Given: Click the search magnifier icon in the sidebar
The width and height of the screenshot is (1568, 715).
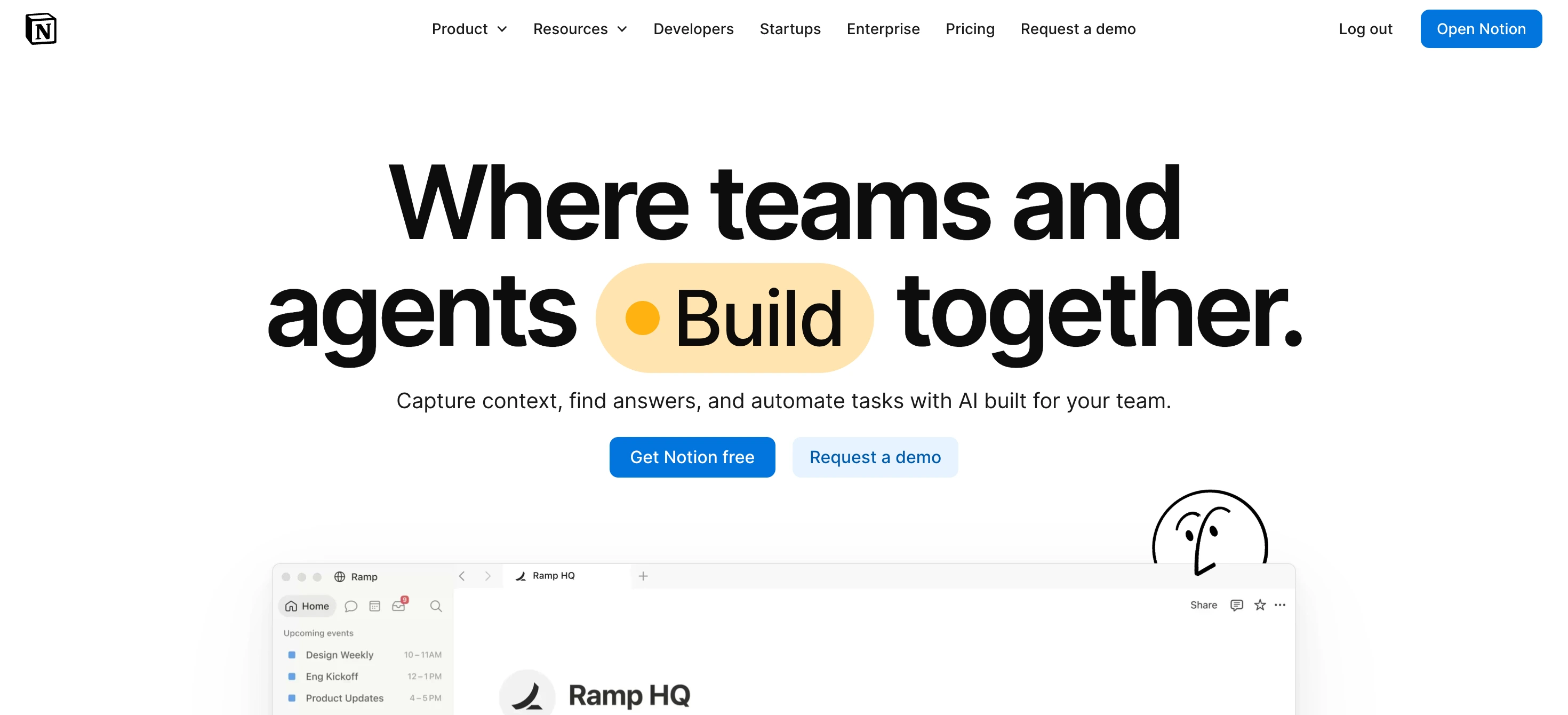Looking at the screenshot, I should click(436, 606).
